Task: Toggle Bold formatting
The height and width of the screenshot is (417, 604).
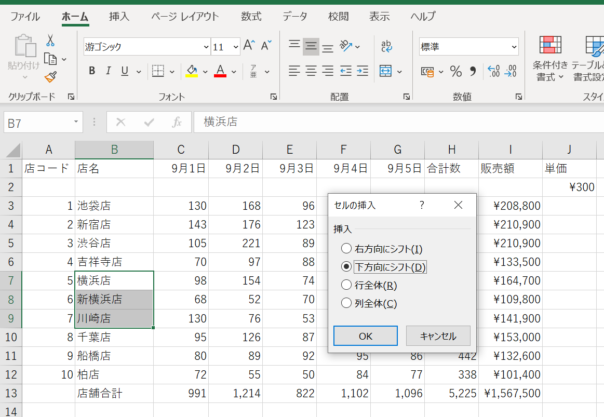Action: 92,71
